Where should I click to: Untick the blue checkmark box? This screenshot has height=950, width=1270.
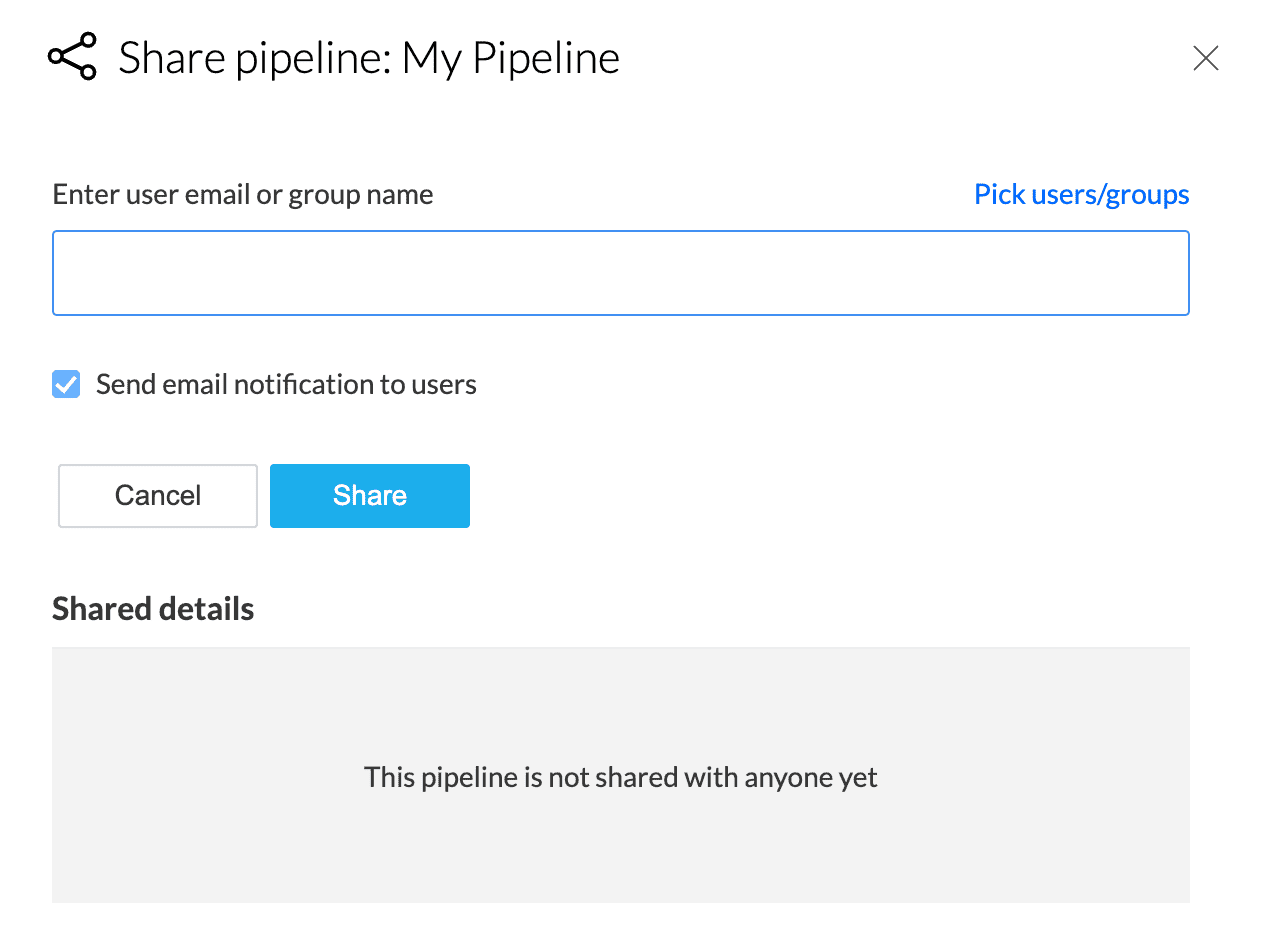tap(66, 385)
